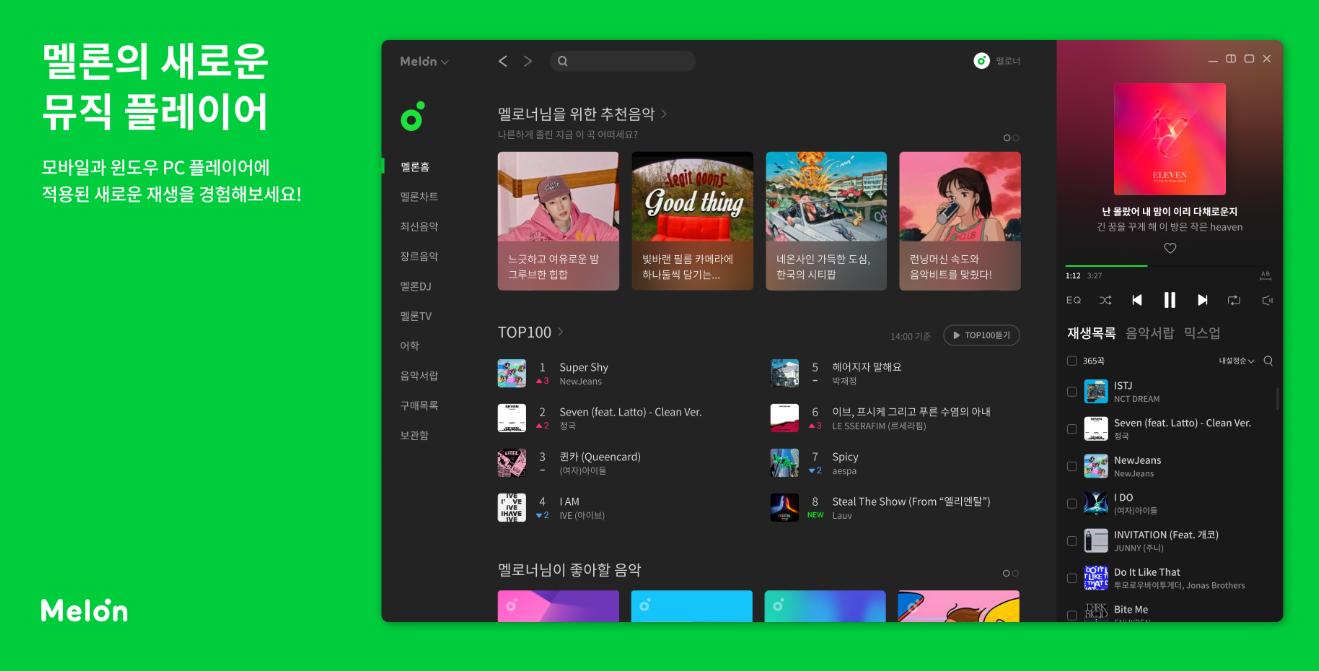Viewport: 1319px width, 671px height.
Task: Open the 멜로너 profile icon
Action: [x=982, y=61]
